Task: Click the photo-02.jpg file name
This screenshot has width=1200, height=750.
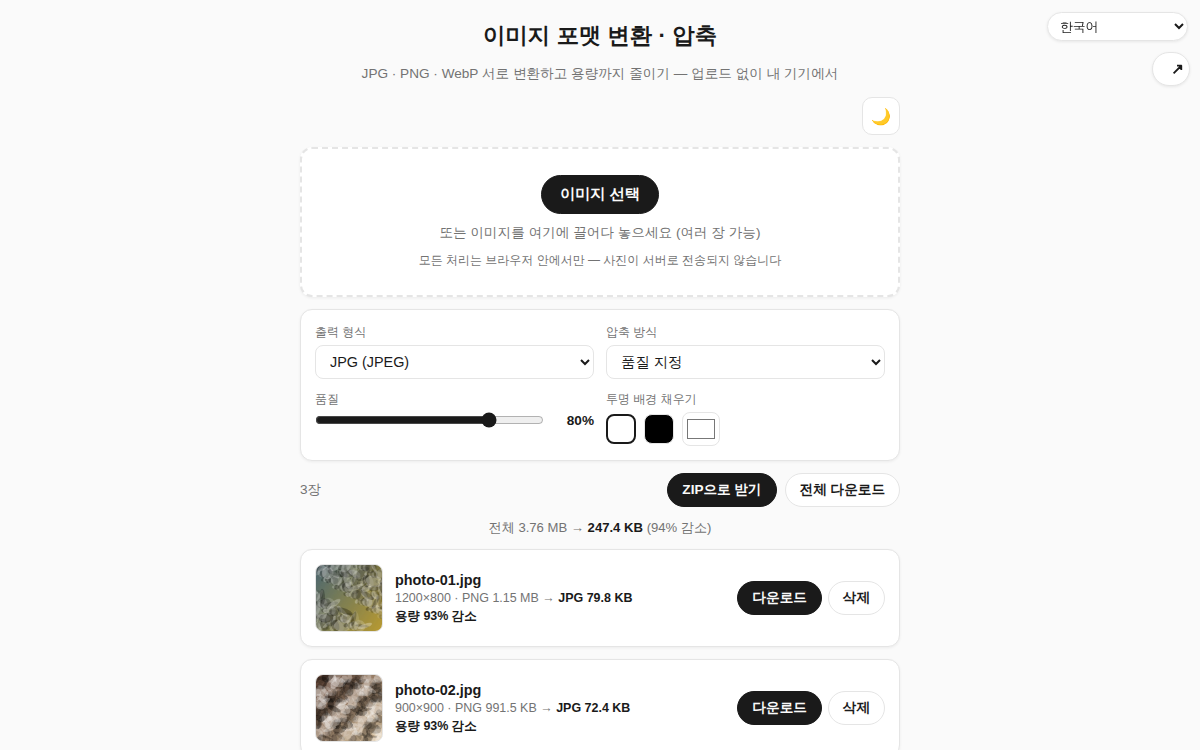Action: tap(438, 690)
